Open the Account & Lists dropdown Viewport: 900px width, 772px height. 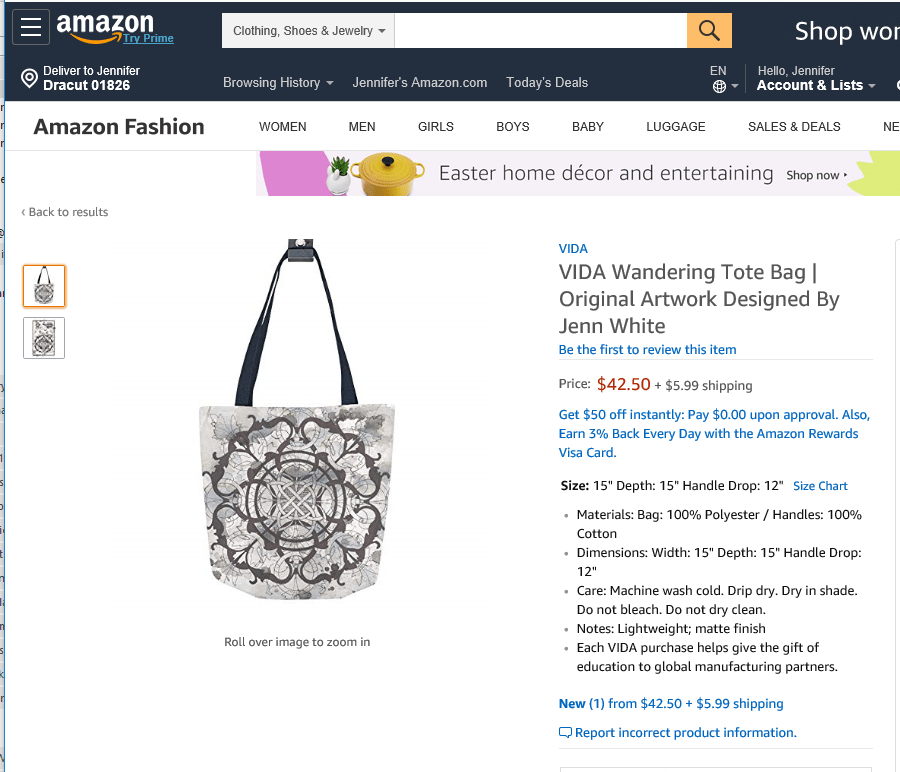[815, 85]
